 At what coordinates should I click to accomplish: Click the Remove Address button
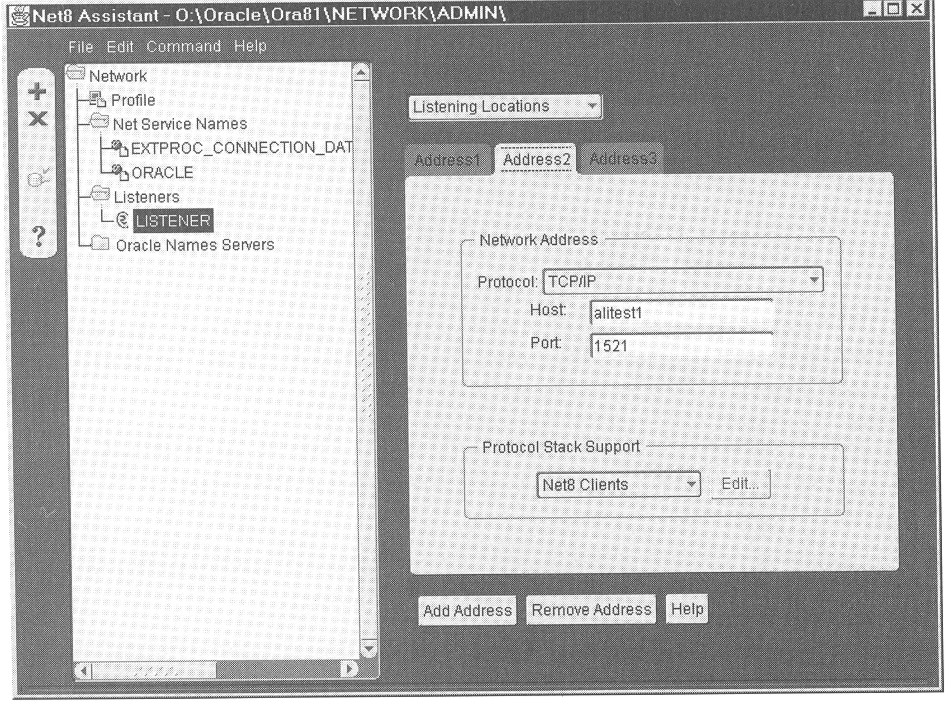click(591, 610)
